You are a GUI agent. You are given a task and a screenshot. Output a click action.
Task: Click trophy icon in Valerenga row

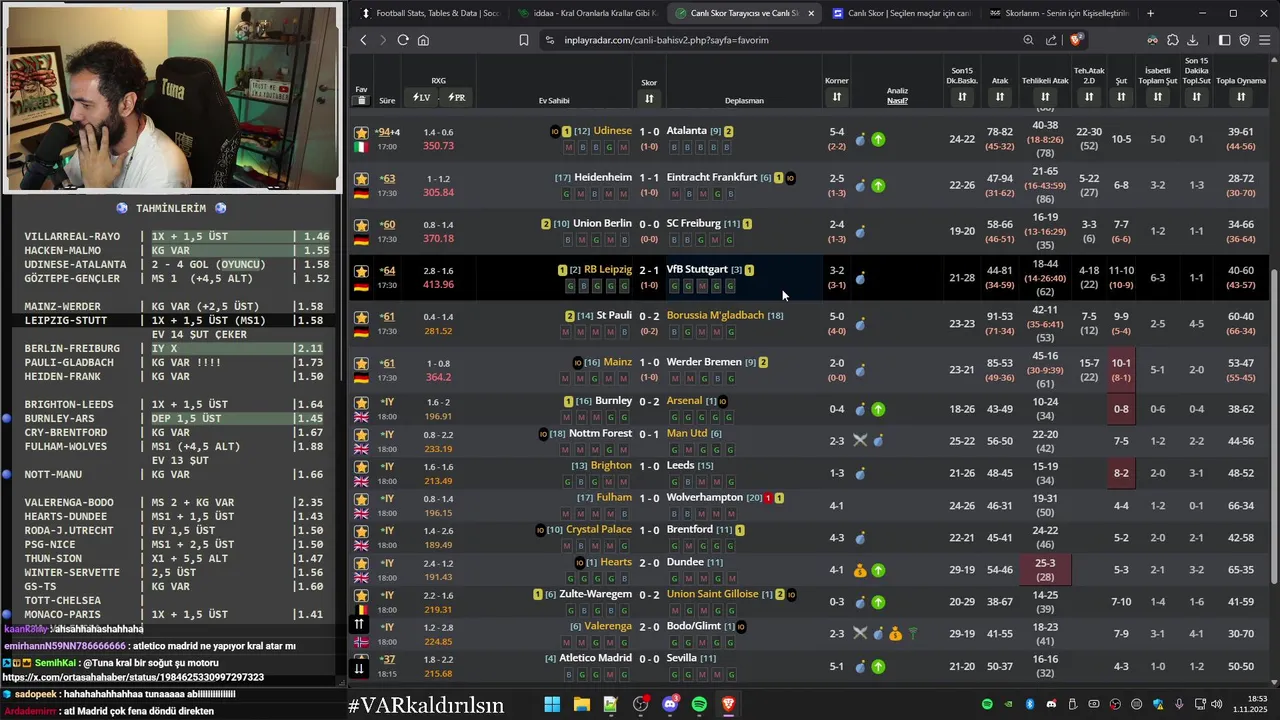[912, 634]
